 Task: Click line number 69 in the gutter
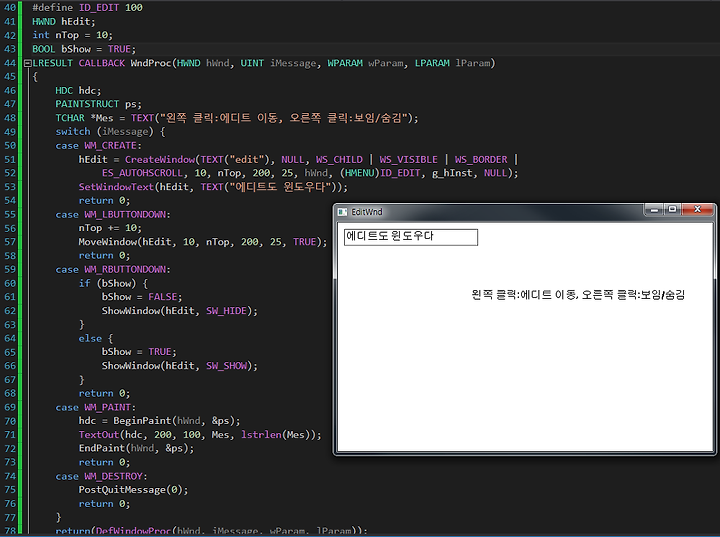[10, 407]
